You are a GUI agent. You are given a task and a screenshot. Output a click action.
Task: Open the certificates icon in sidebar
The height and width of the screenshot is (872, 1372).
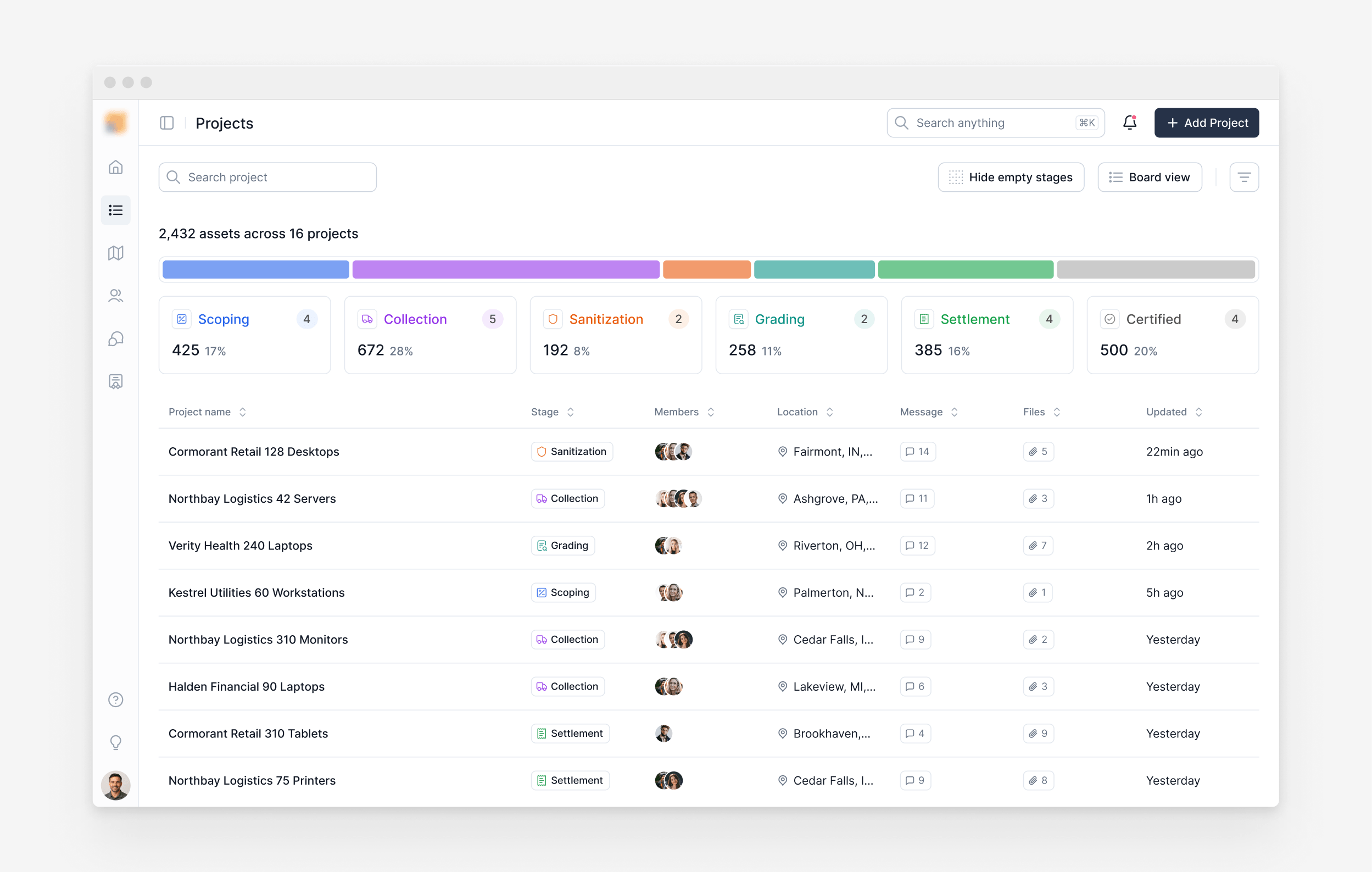click(x=116, y=381)
